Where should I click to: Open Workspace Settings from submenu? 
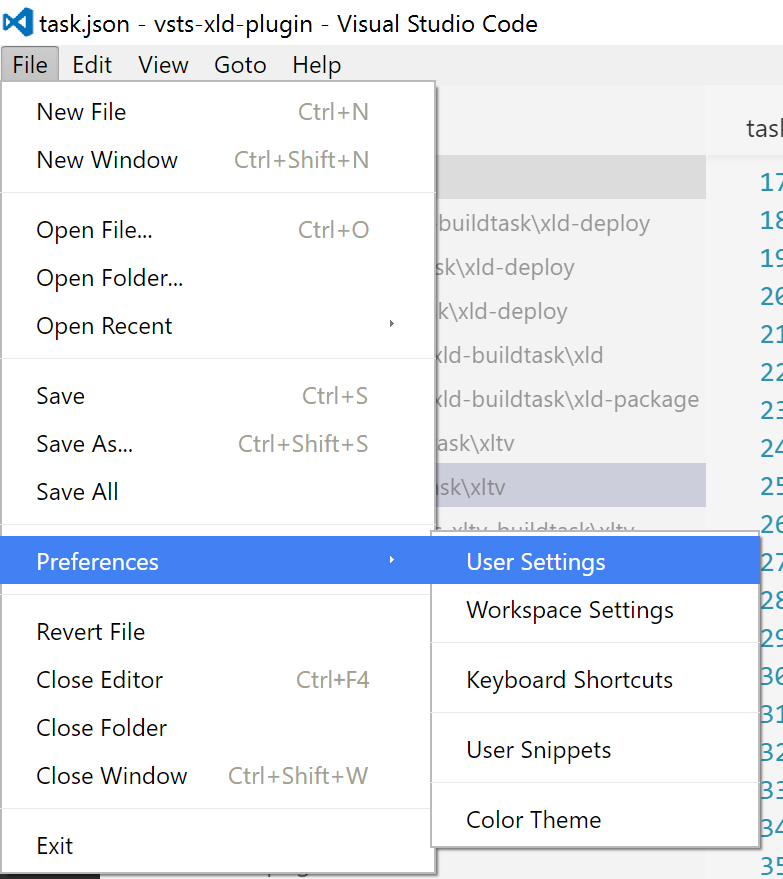click(595, 610)
